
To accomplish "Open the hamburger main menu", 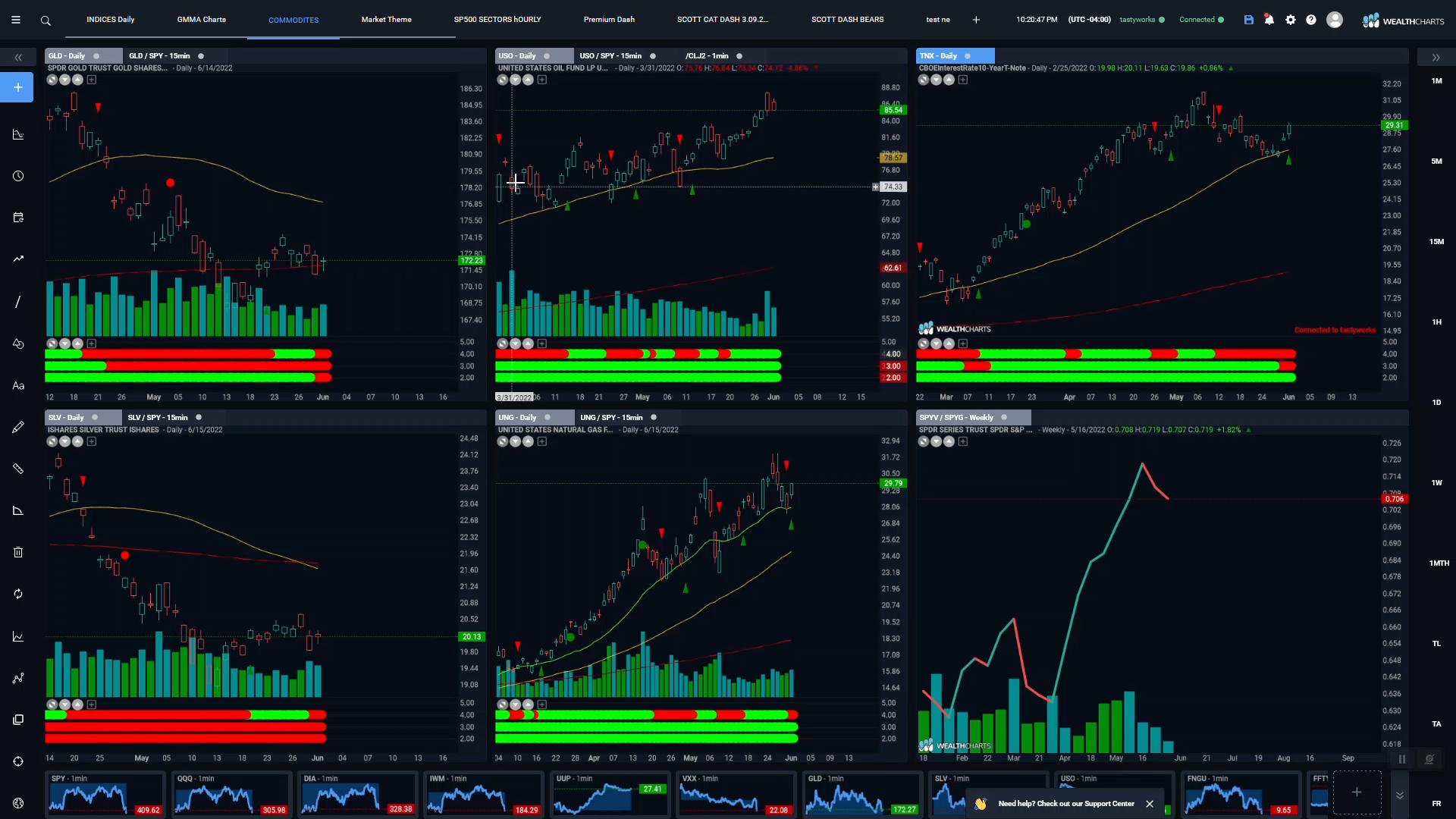I will 15,20.
